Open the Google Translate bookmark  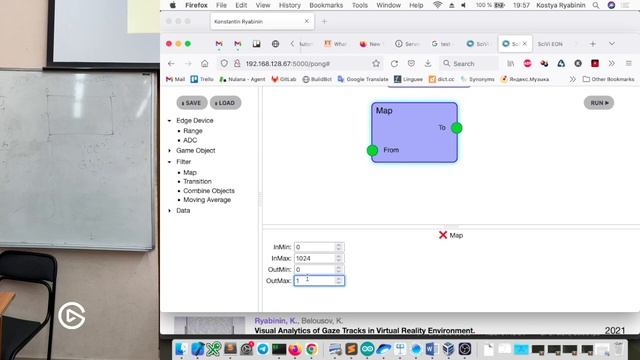(363, 79)
